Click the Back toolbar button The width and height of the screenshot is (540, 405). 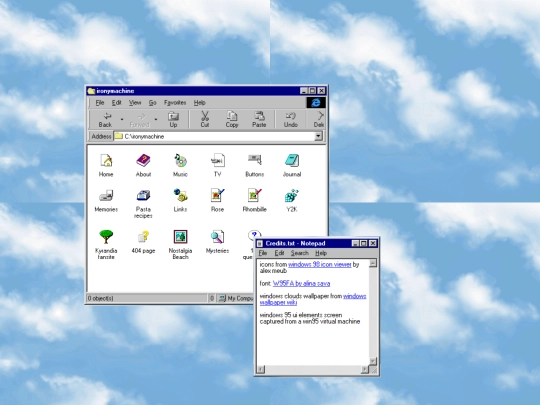[105, 120]
